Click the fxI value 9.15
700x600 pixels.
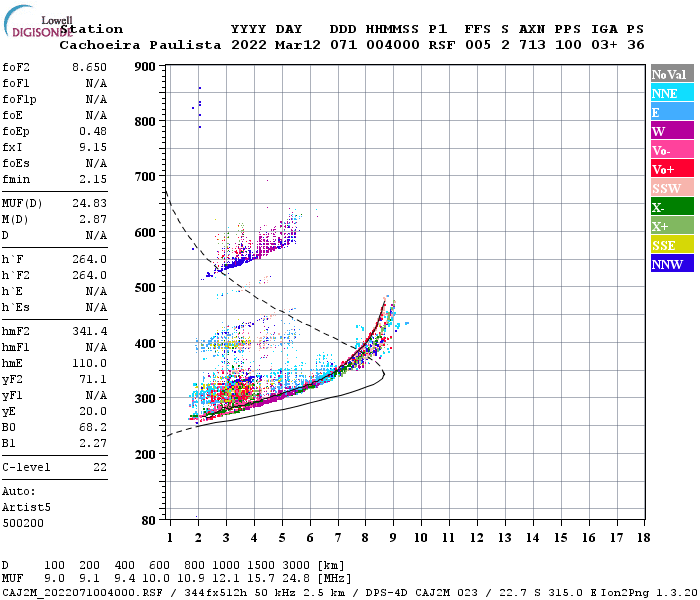tap(93, 147)
